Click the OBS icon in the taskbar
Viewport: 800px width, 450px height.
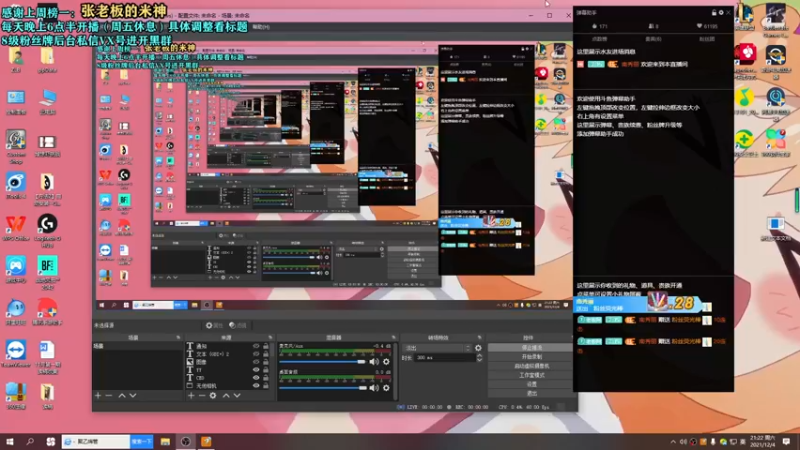coord(186,442)
